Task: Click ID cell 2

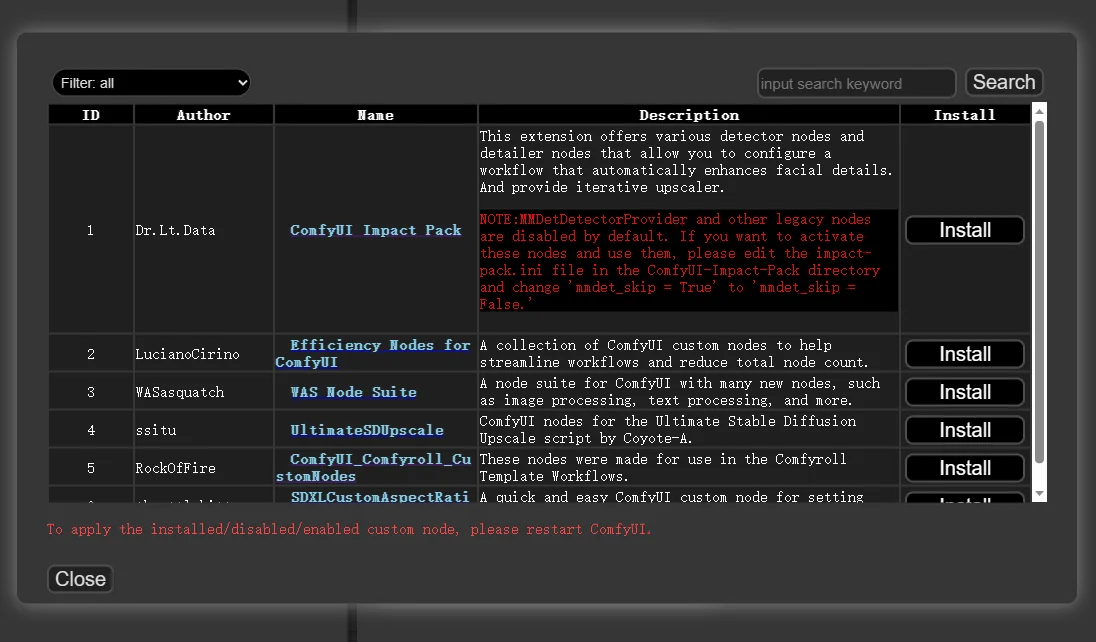Action: click(91, 354)
